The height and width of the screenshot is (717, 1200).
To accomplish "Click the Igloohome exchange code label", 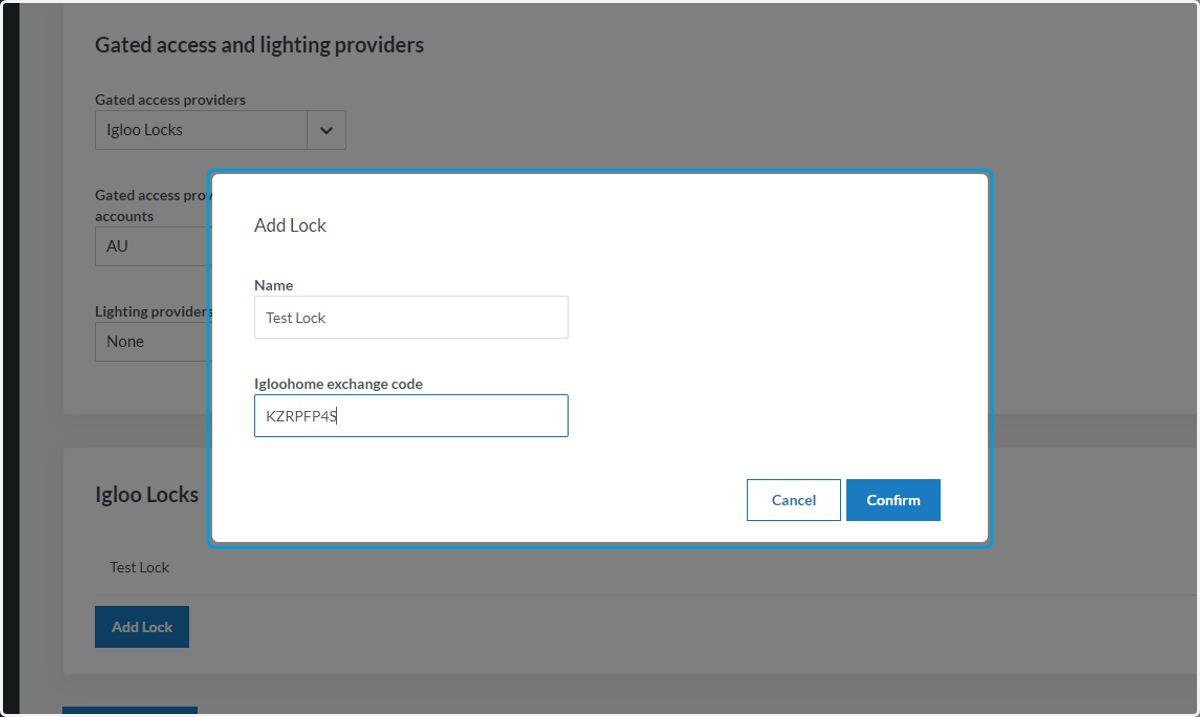I will pos(338,384).
